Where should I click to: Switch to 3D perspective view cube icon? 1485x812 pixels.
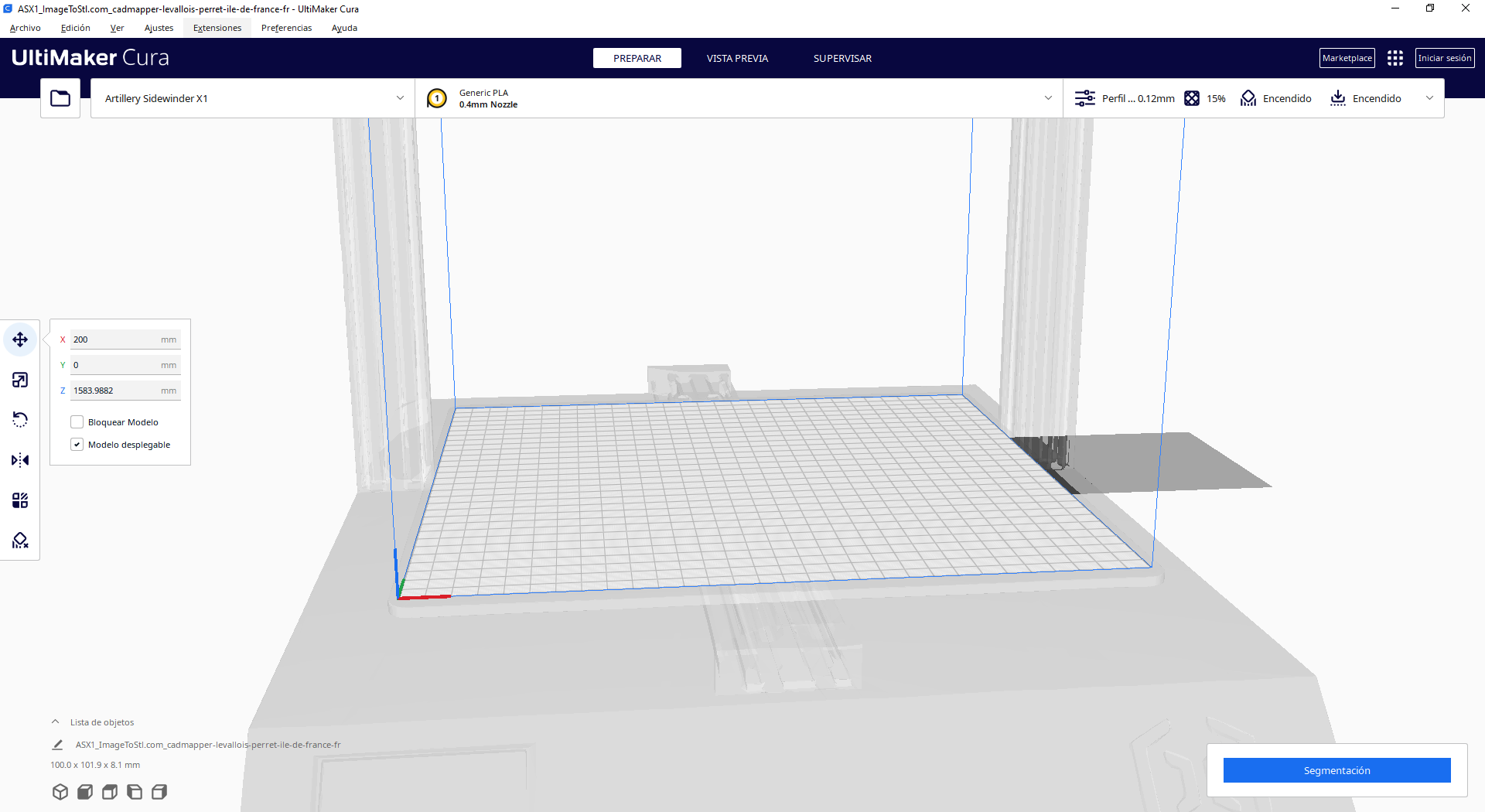tap(60, 792)
